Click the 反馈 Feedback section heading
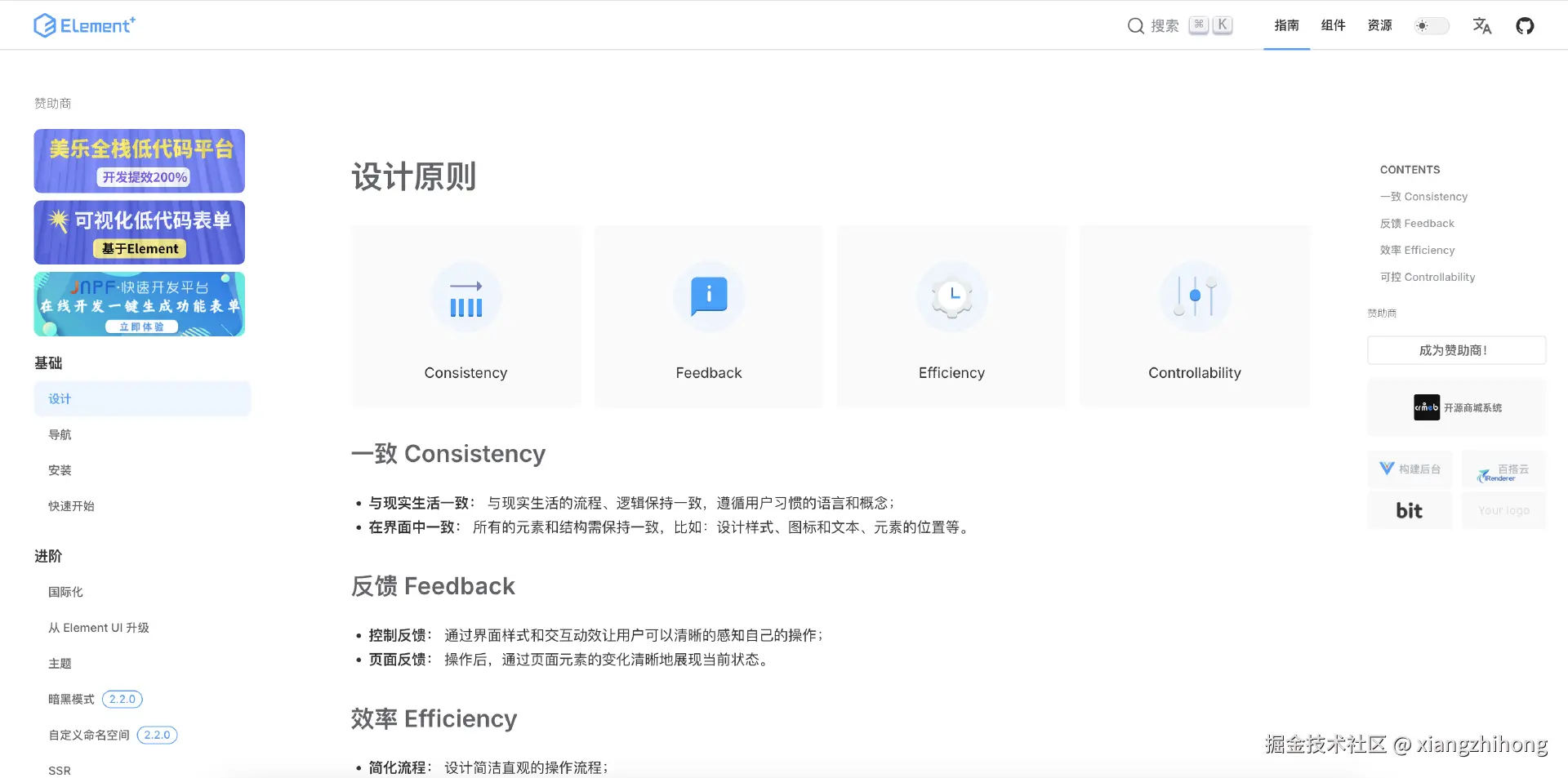 (x=433, y=586)
